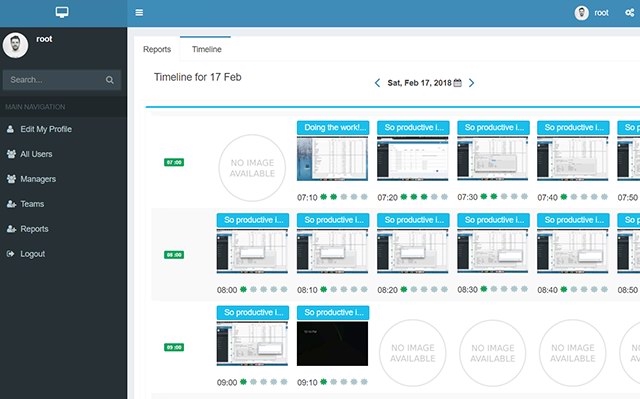
Task: Go to next day with right chevron
Action: tap(471, 83)
